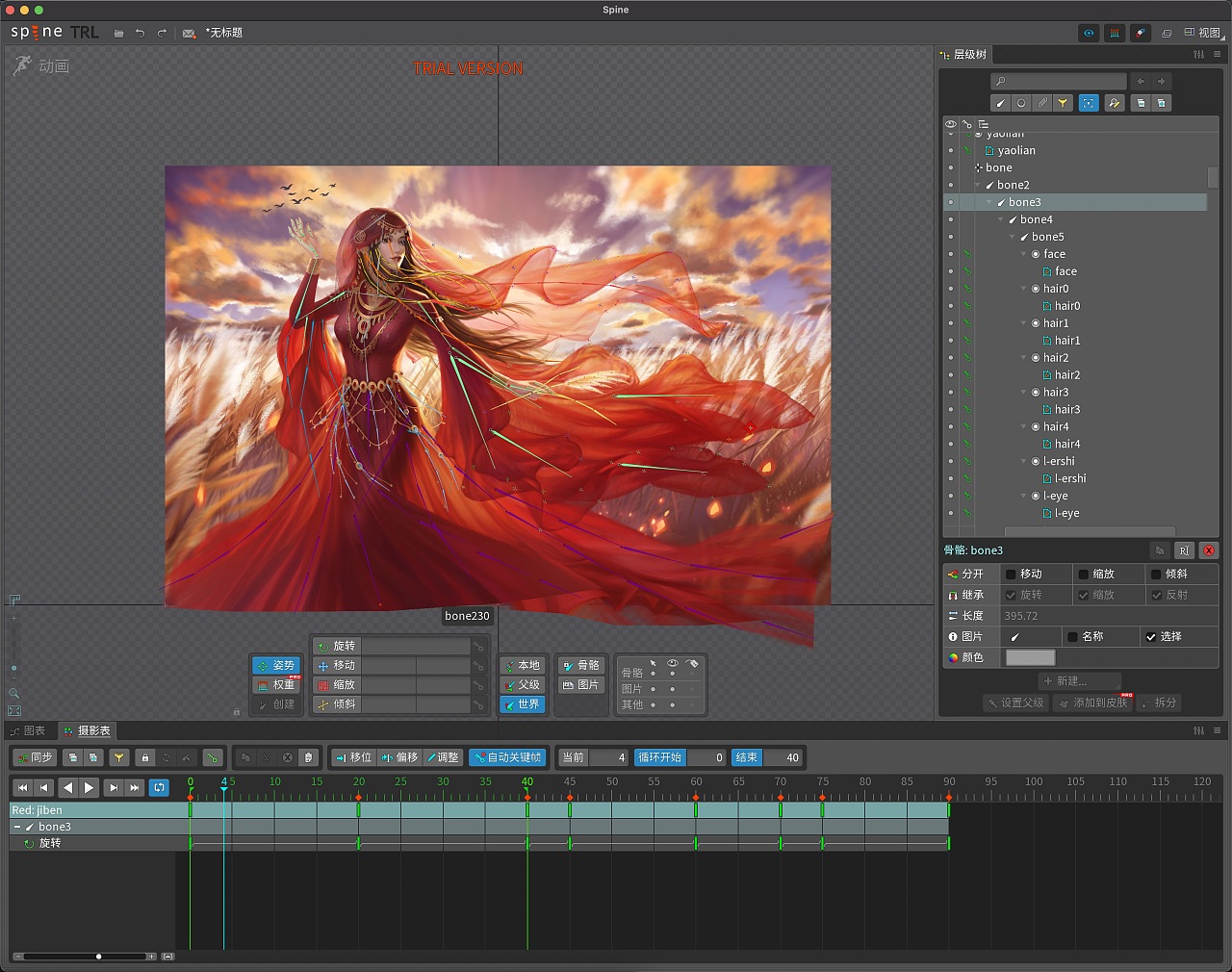Jump to first frame button
The width and height of the screenshot is (1232, 972).
point(23,787)
